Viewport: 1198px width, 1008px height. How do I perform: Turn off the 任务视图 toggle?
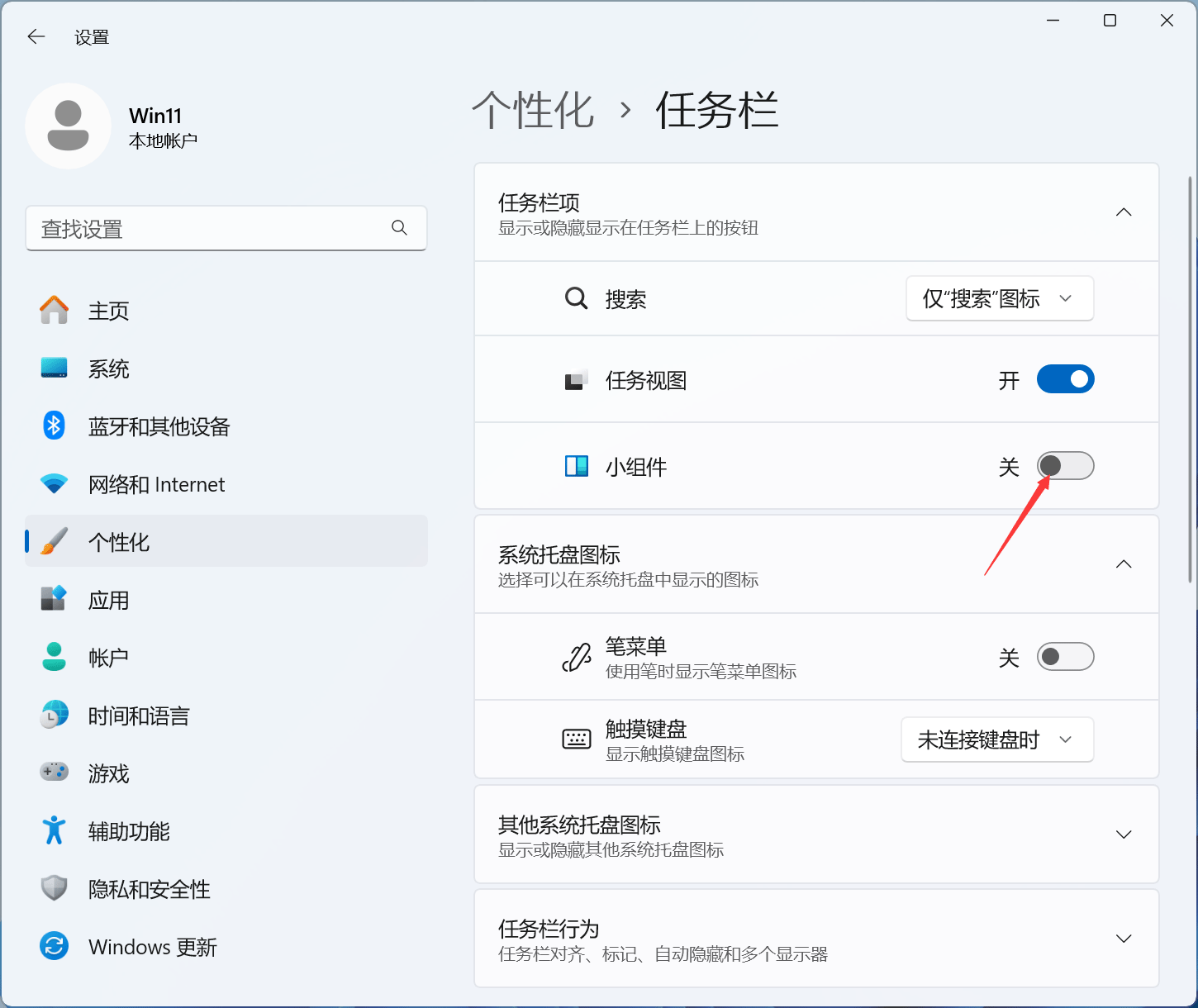[1065, 379]
